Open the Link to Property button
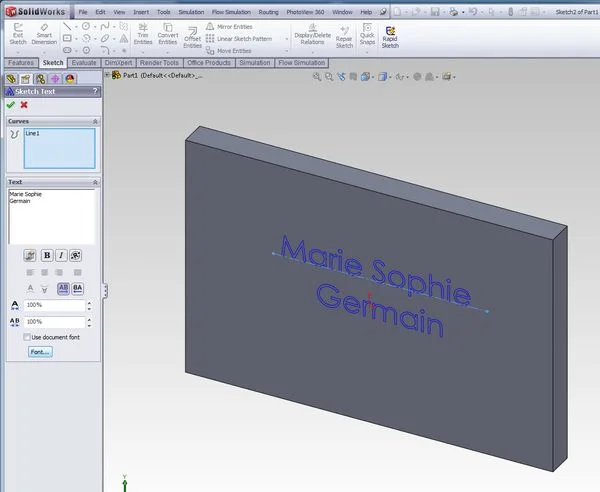The height and width of the screenshot is (492, 600). [29, 255]
